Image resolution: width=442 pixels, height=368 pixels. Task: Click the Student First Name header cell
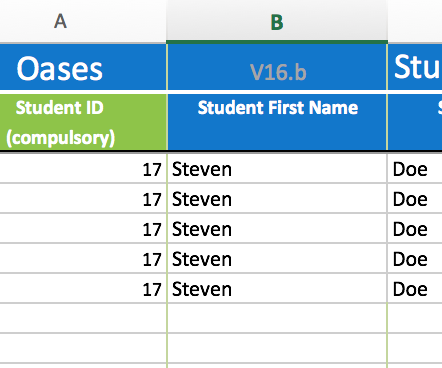(x=277, y=122)
